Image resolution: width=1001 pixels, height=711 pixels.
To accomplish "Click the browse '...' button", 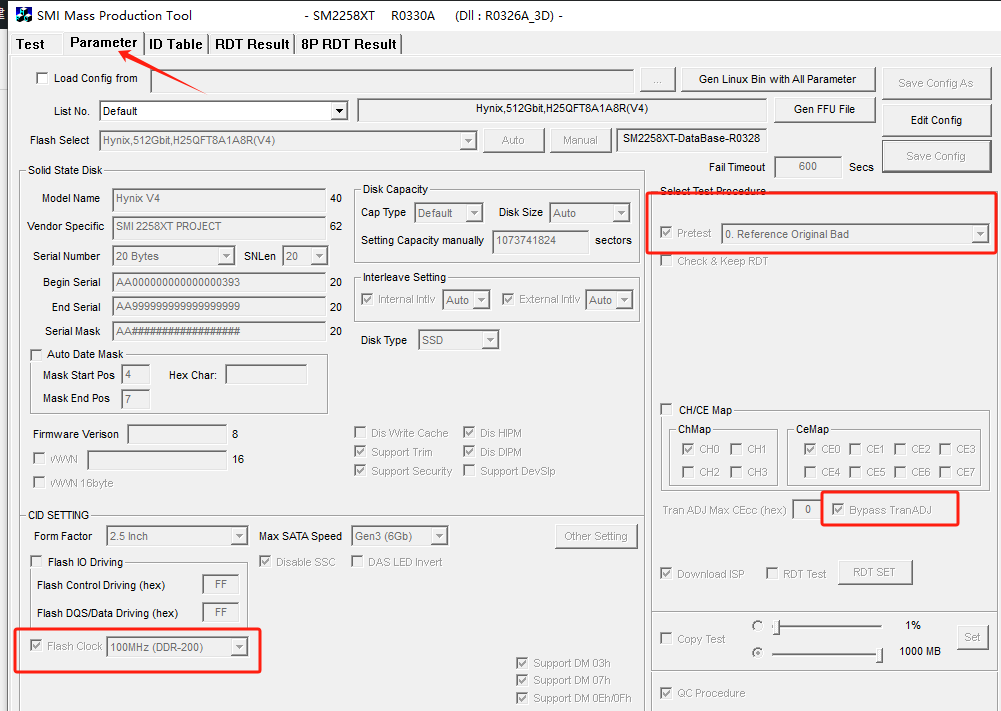I will click(657, 80).
